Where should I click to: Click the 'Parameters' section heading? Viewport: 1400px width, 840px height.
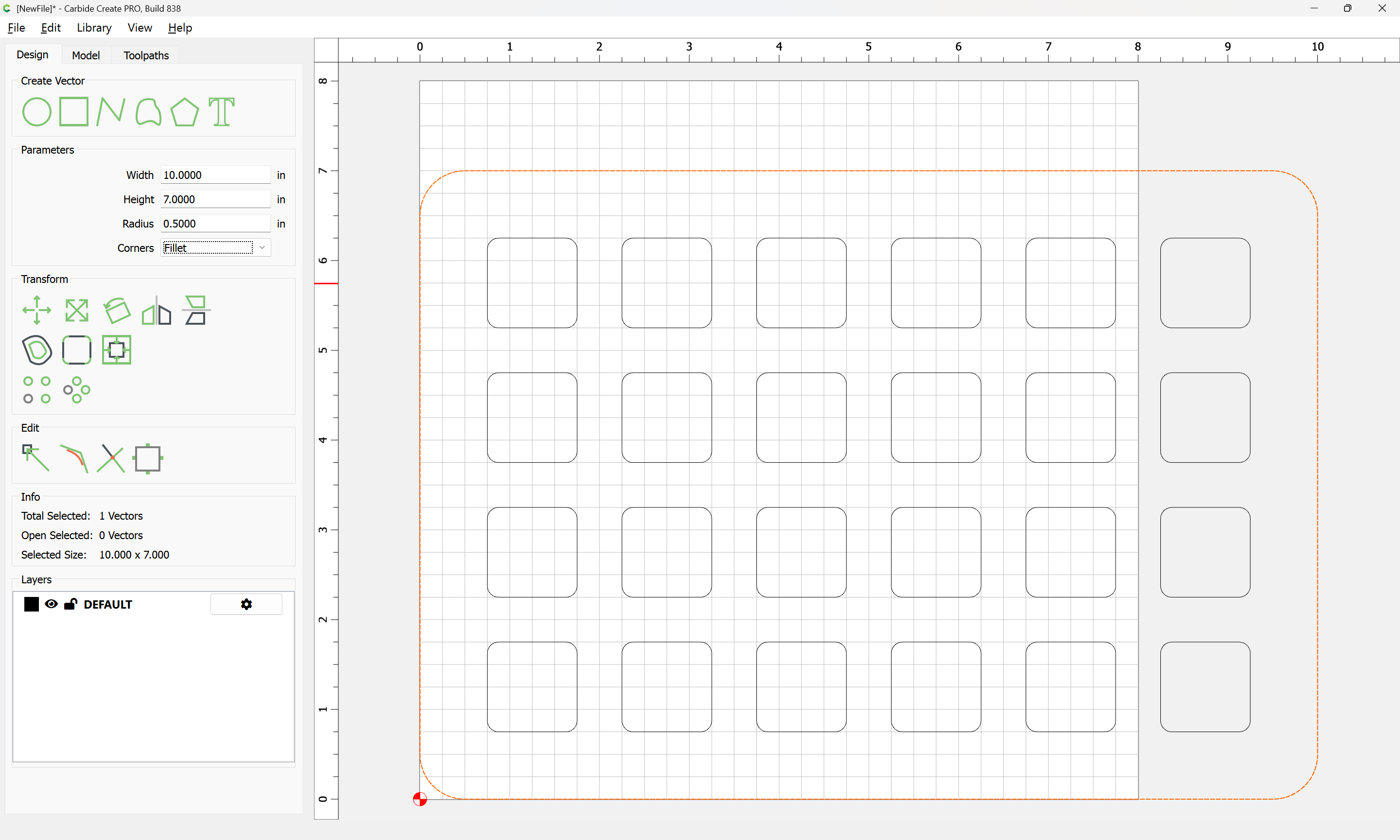(48, 150)
